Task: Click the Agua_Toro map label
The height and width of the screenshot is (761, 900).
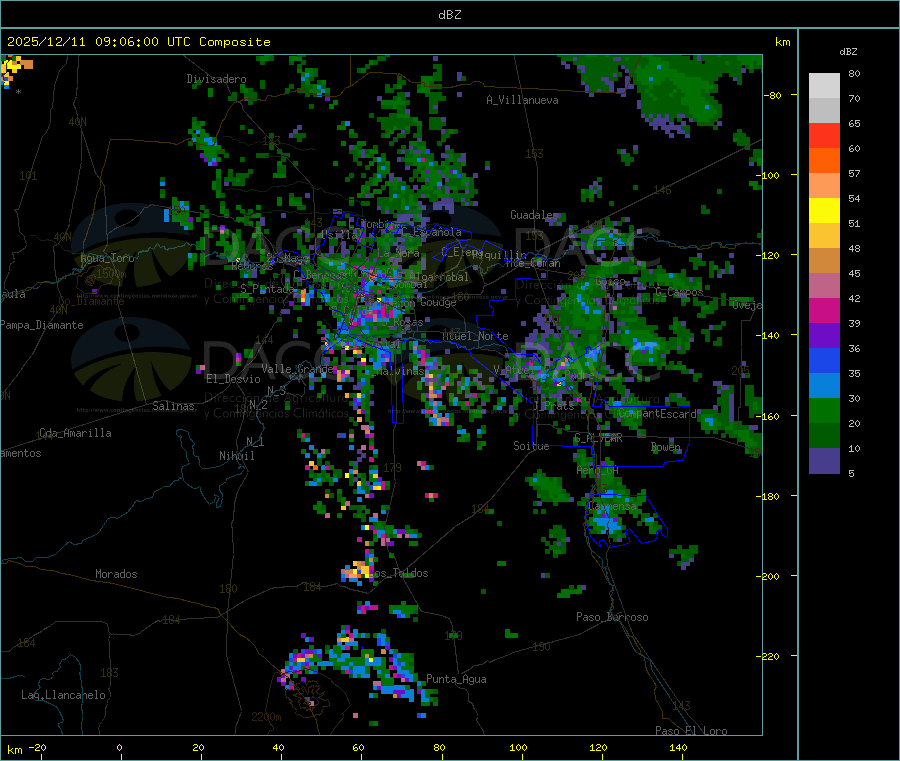Action: (107, 258)
